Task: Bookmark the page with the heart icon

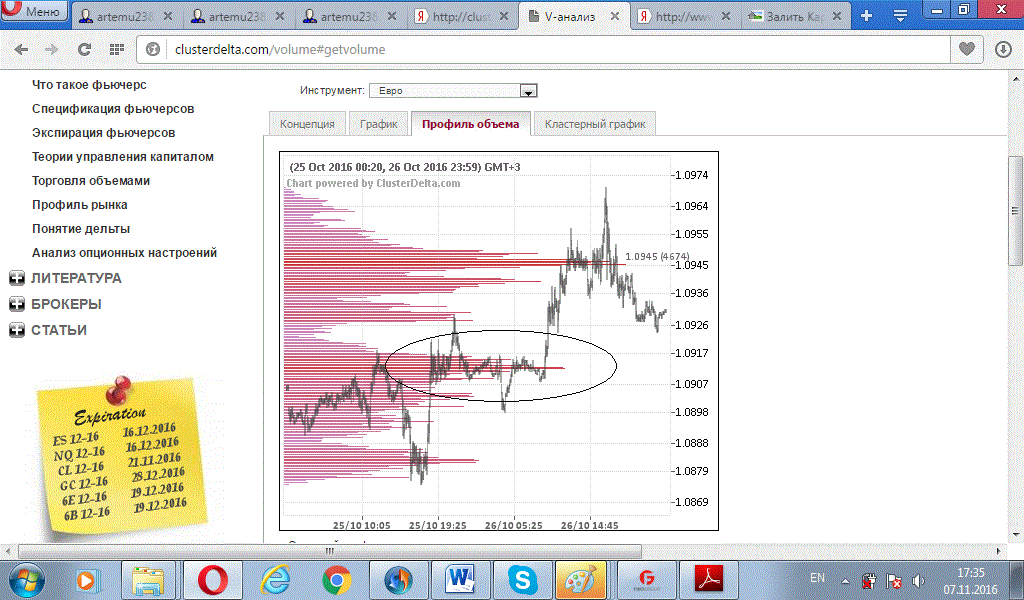Action: coord(967,49)
